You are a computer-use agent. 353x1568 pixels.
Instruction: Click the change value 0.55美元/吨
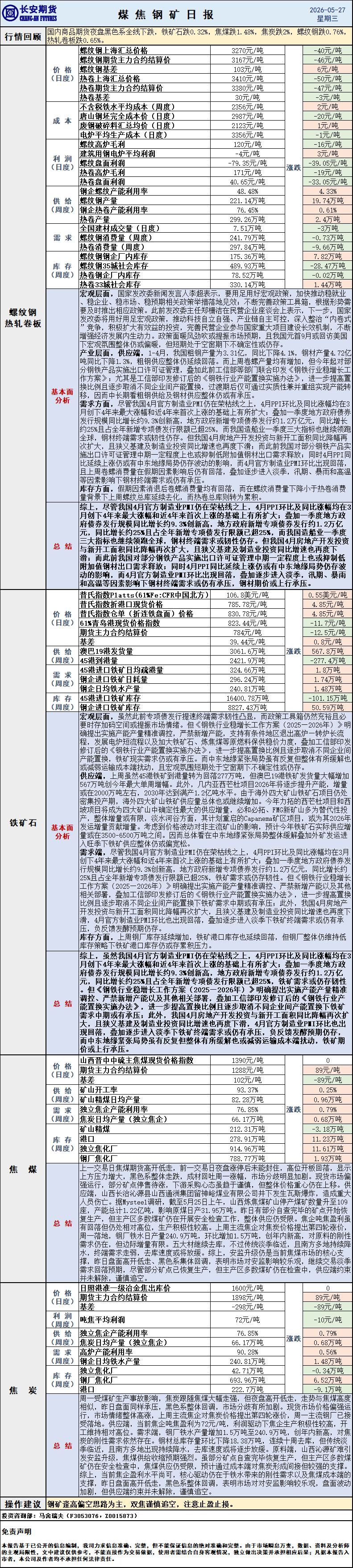(x=328, y=595)
